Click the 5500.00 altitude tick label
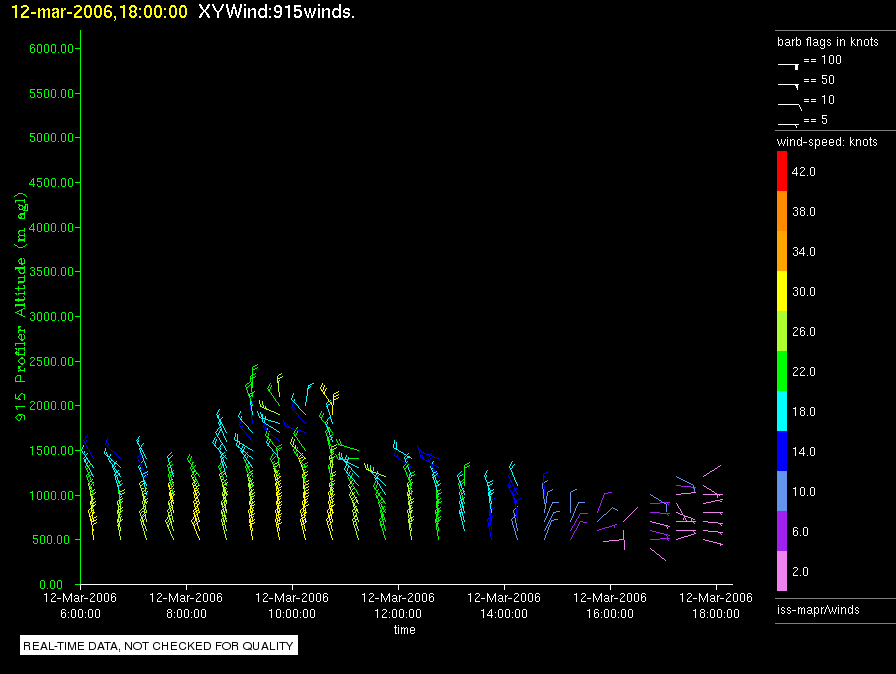896x674 pixels. (51, 93)
